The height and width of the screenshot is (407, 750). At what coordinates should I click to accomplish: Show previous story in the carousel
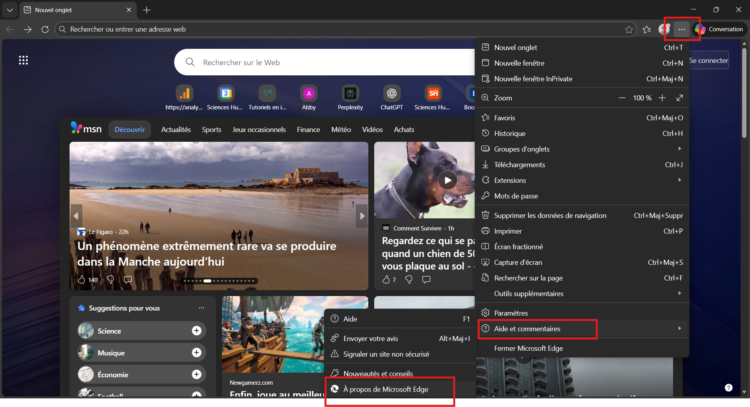76,216
